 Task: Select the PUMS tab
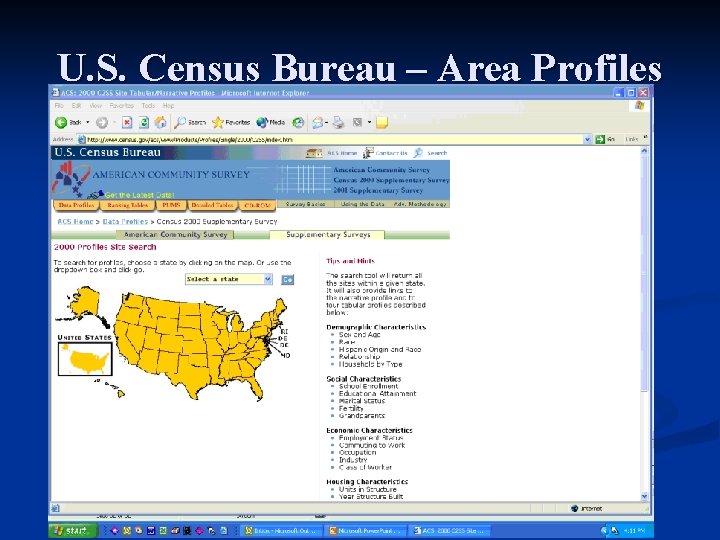click(171, 205)
